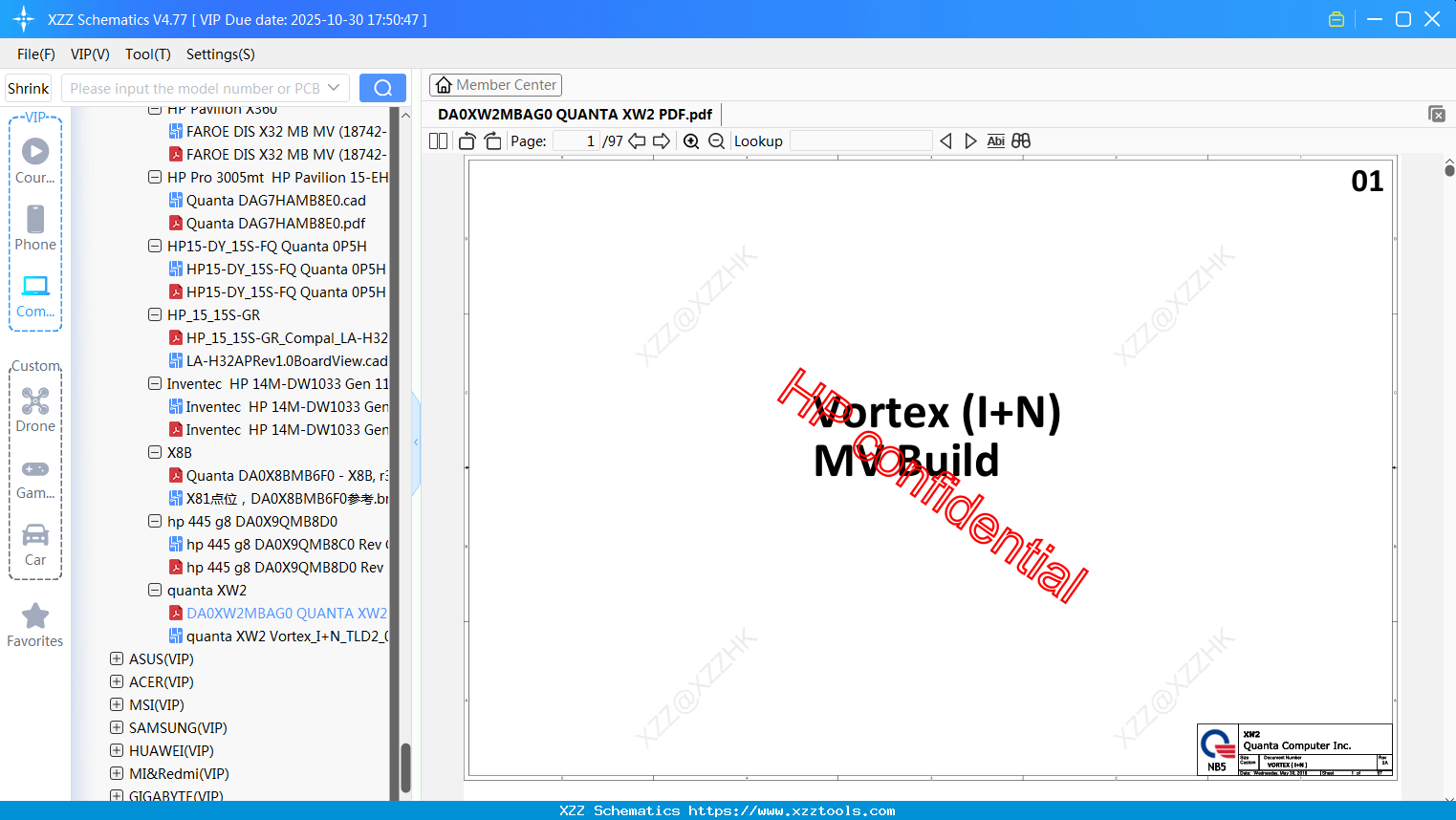Open Favorites in the sidebar
This screenshot has height=820, width=1456.
[35, 626]
